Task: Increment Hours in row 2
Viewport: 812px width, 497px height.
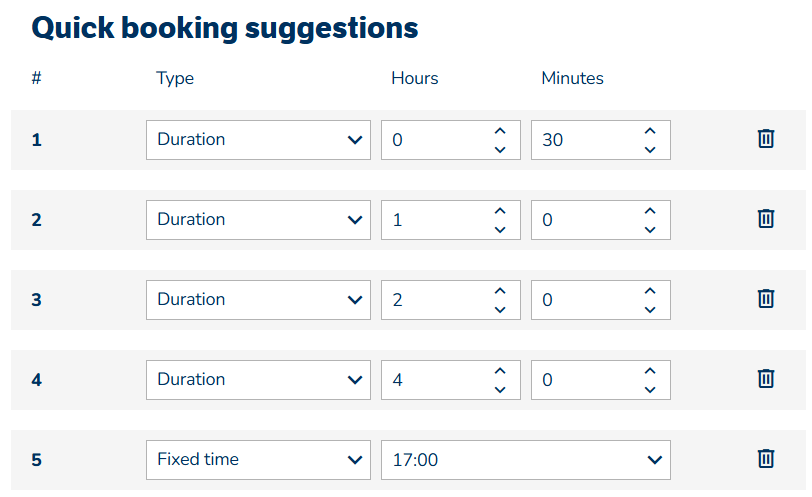Action: click(x=500, y=210)
